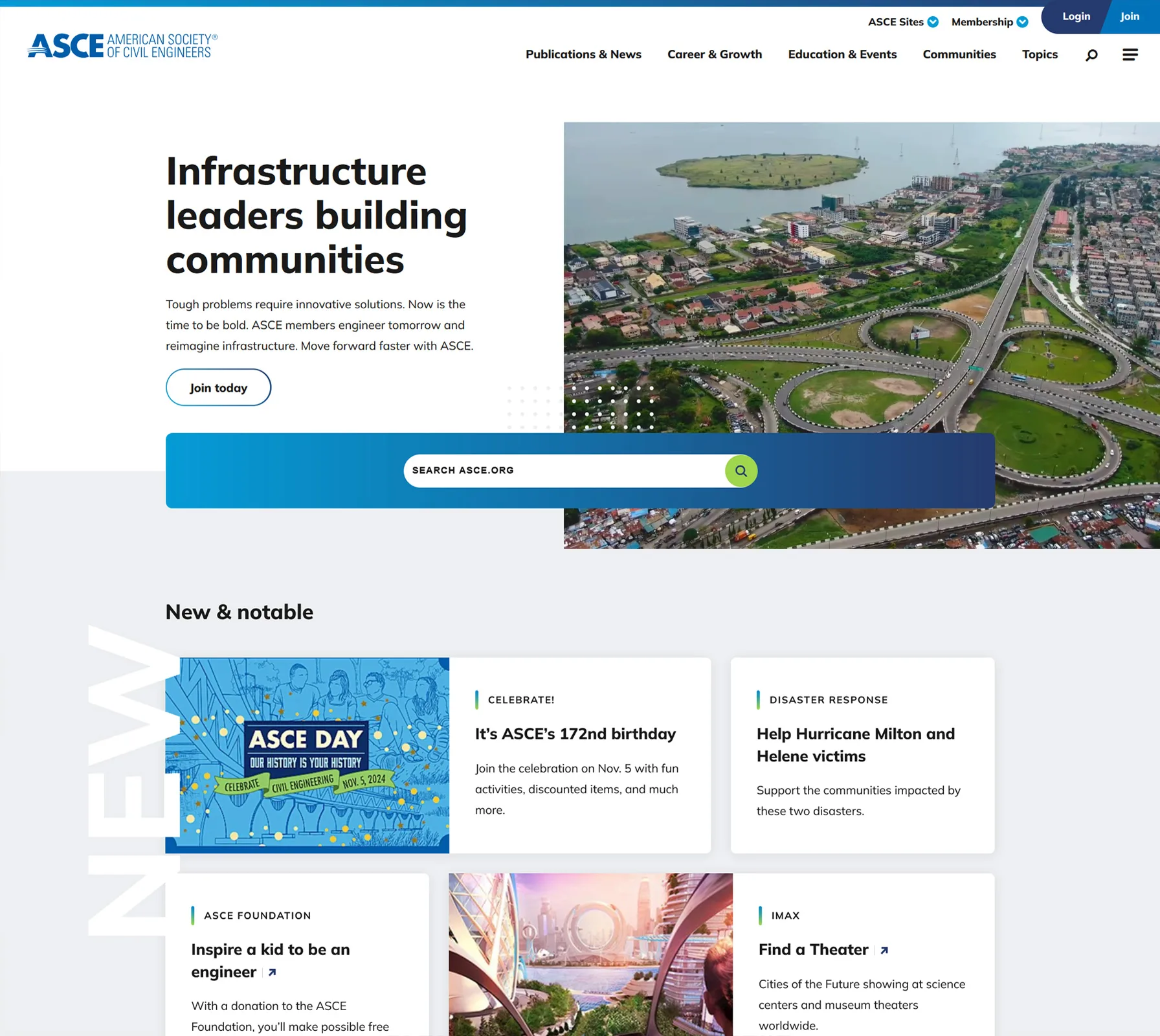Click the DISASTER RESPONSE category label
Image resolution: width=1160 pixels, height=1036 pixels.
point(829,700)
